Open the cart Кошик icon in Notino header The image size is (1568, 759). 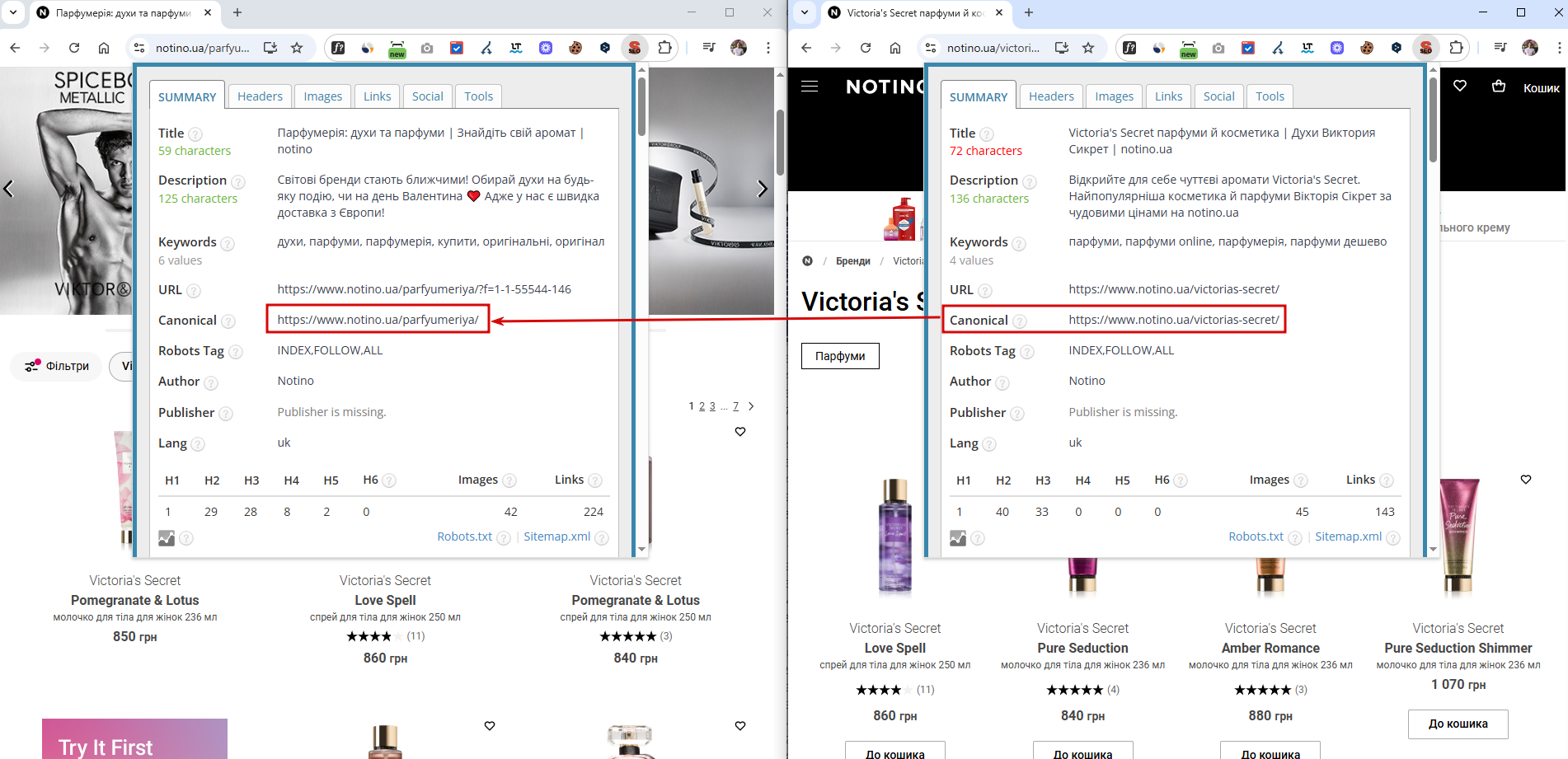click(1499, 86)
